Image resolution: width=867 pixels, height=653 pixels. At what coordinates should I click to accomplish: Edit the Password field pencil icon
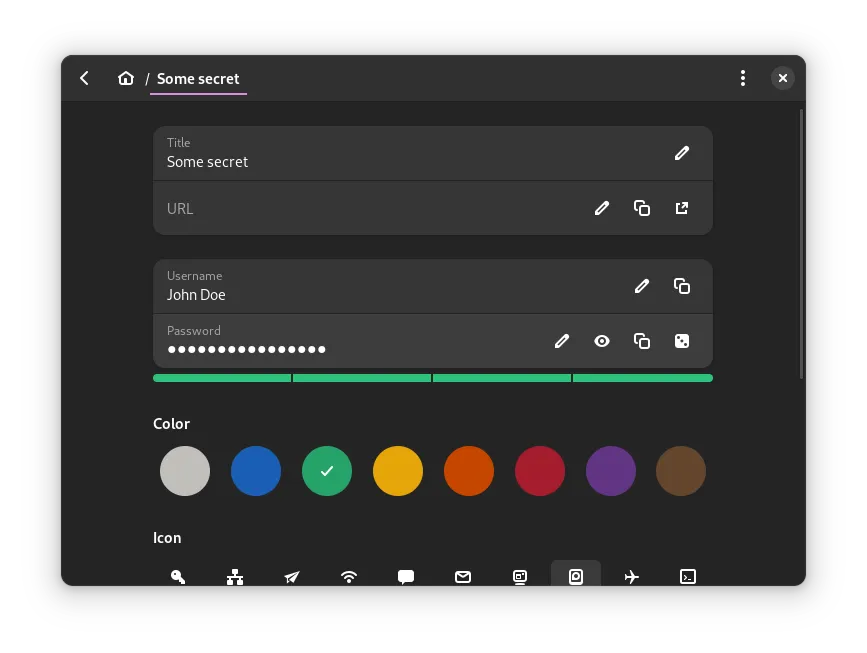pyautogui.click(x=562, y=341)
